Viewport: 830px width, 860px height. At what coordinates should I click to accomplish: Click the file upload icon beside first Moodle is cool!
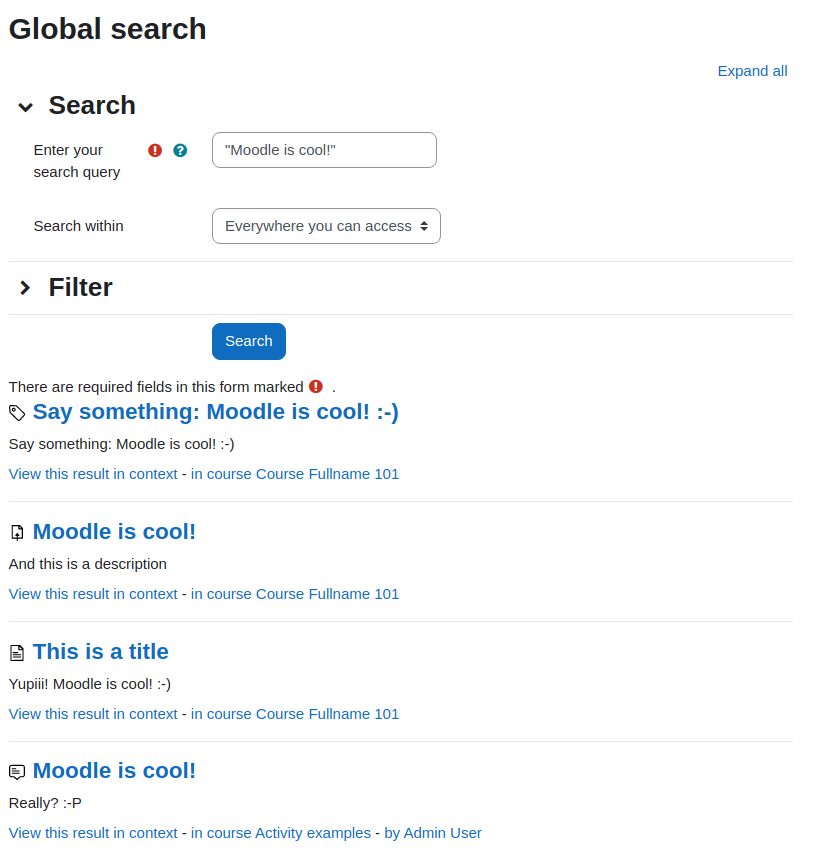click(17, 533)
